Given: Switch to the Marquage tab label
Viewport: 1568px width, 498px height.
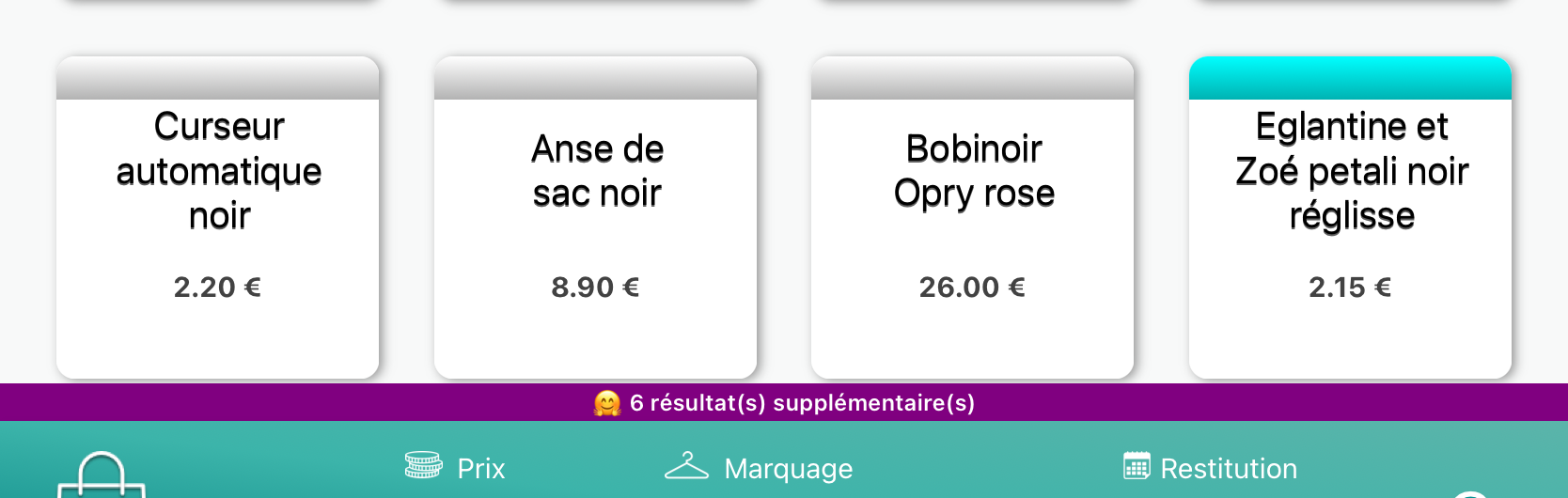Looking at the screenshot, I should (789, 468).
